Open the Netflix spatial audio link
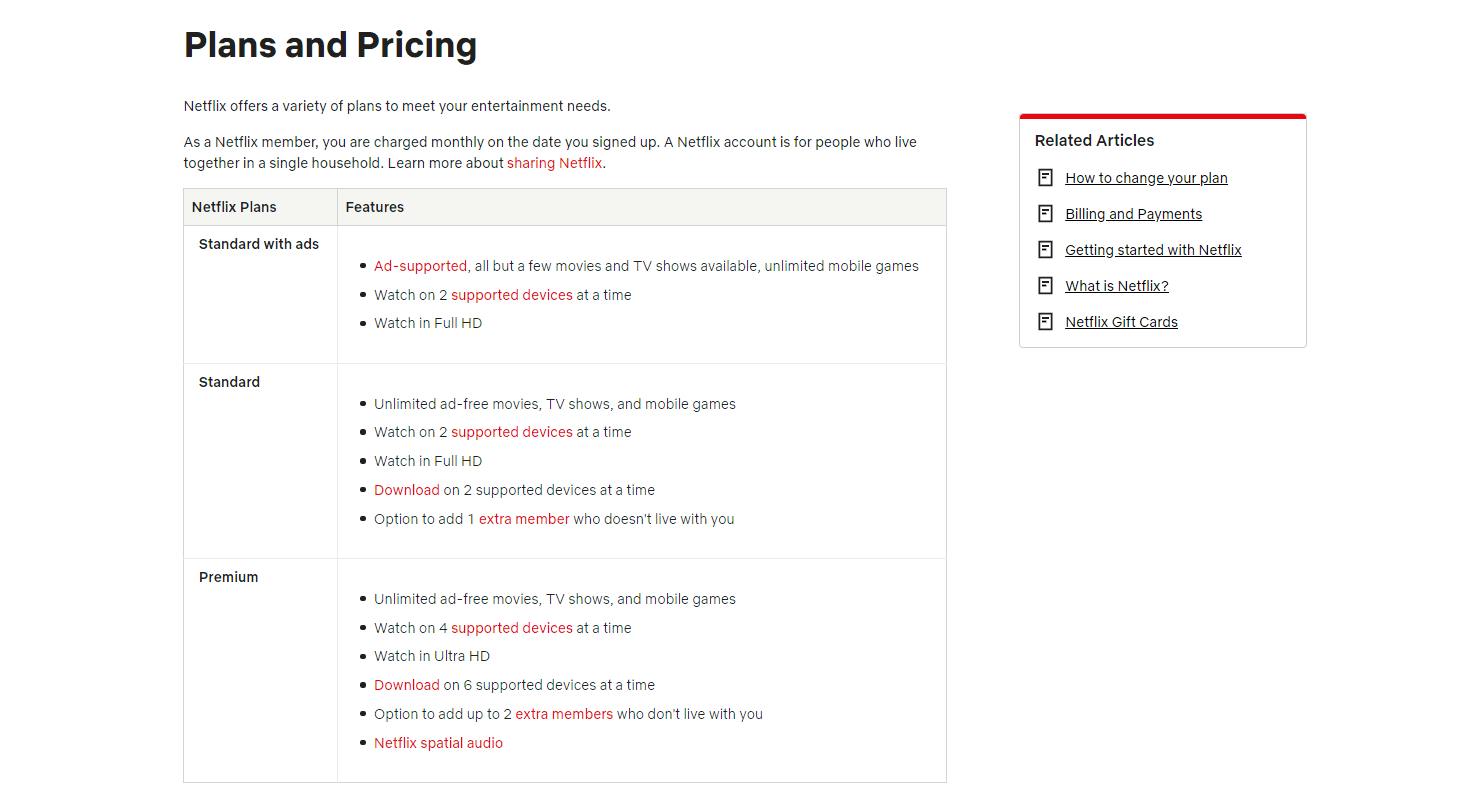The height and width of the screenshot is (806, 1465). coord(438,743)
